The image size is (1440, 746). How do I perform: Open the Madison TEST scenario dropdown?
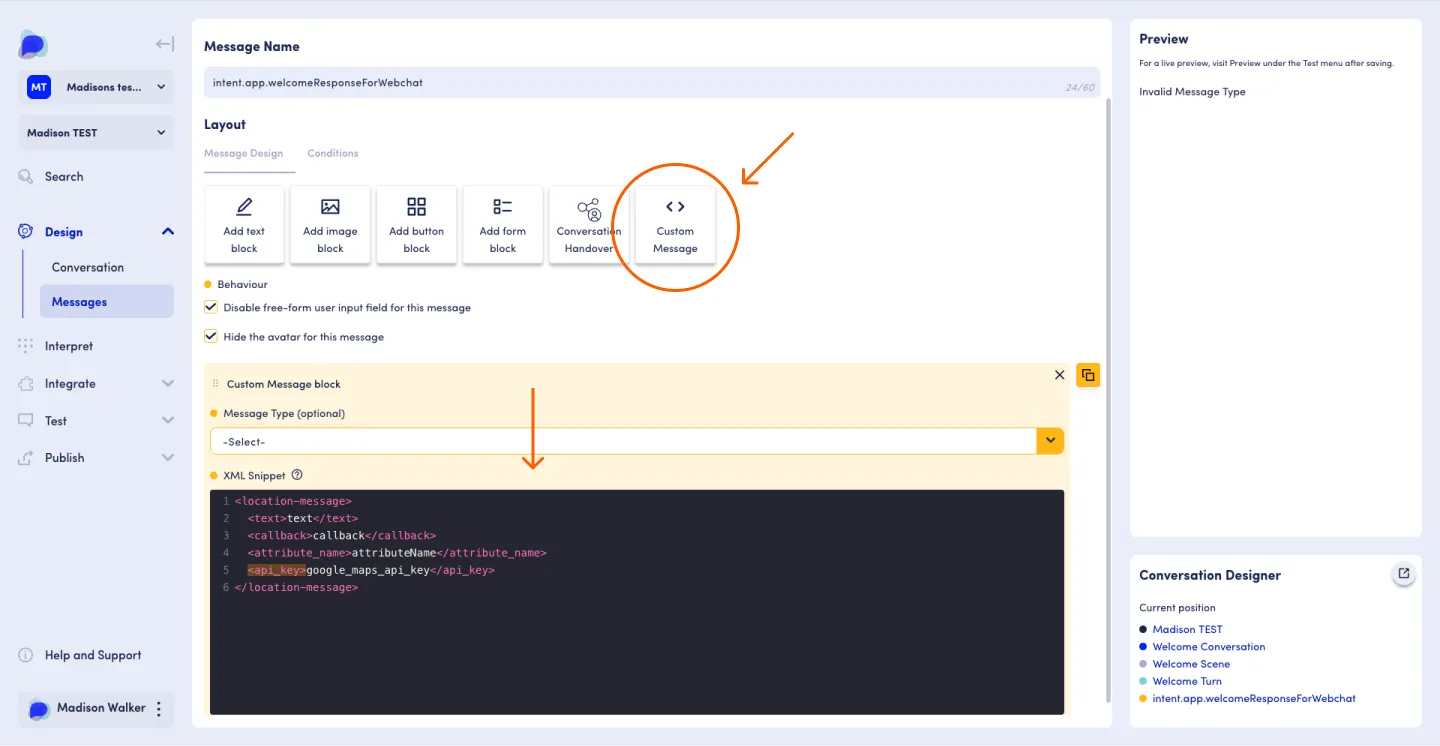click(96, 133)
